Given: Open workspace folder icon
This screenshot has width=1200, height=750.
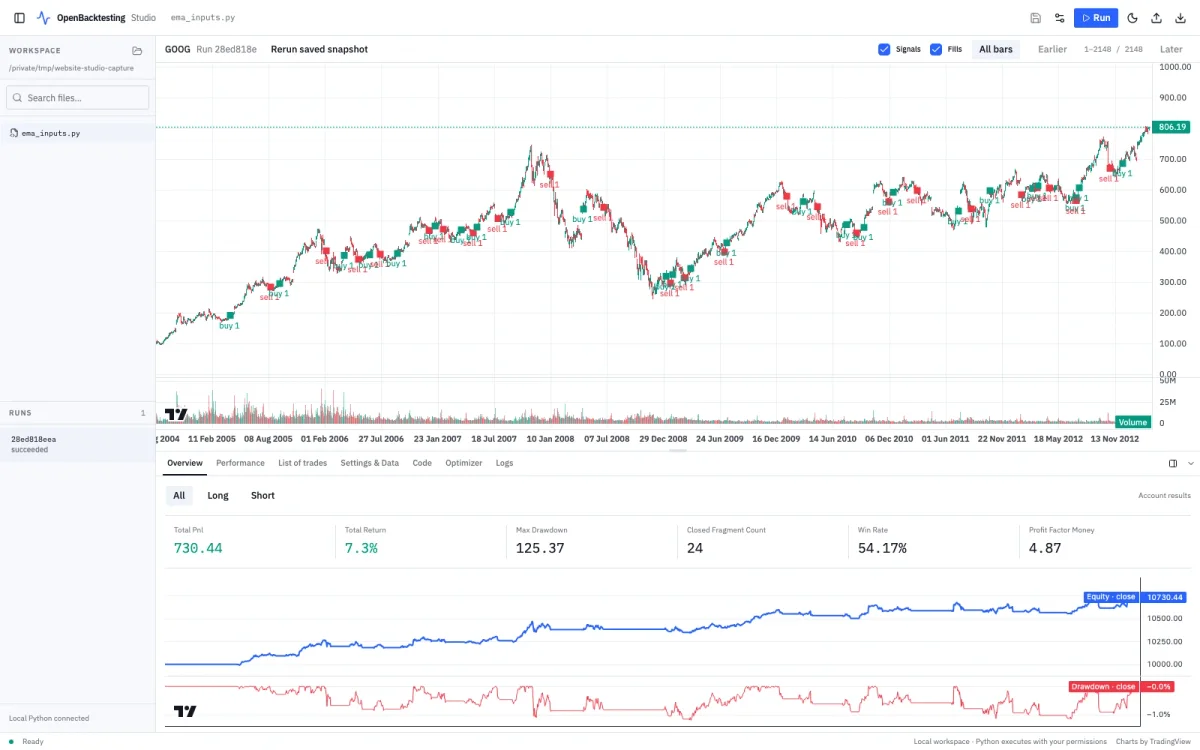Looking at the screenshot, I should click(x=137, y=50).
